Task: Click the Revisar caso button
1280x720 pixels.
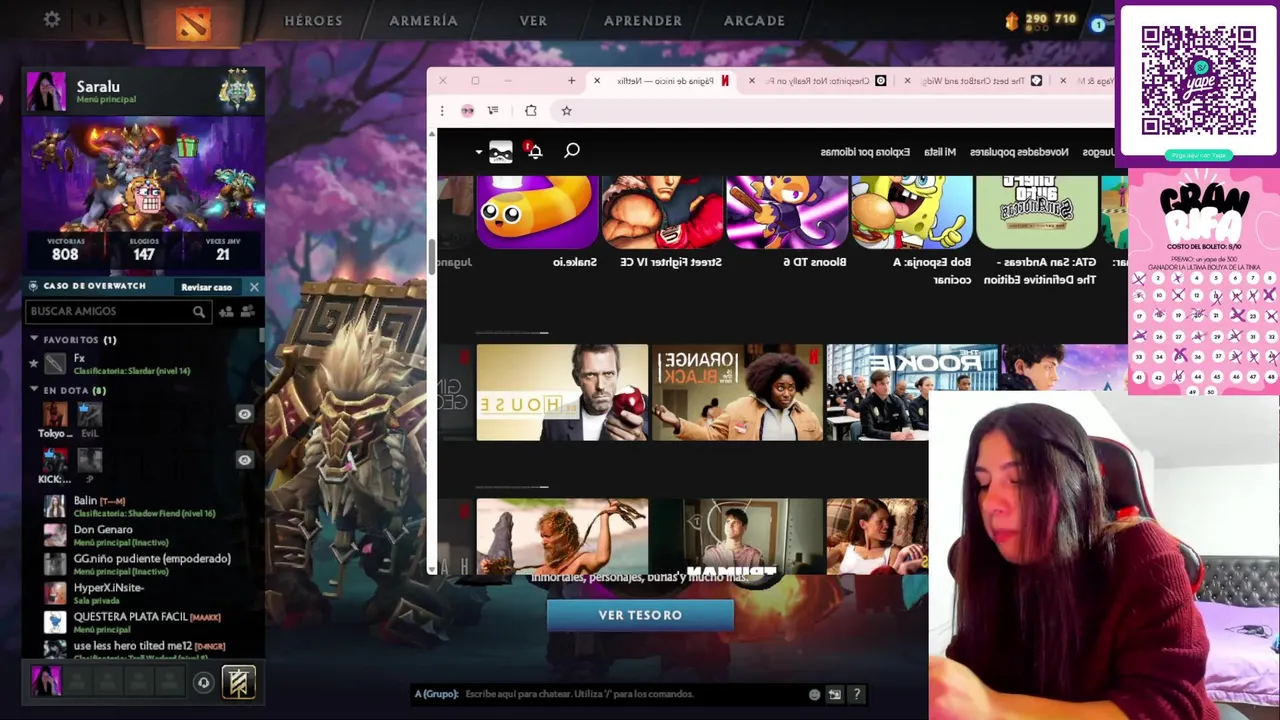Action: (x=206, y=287)
